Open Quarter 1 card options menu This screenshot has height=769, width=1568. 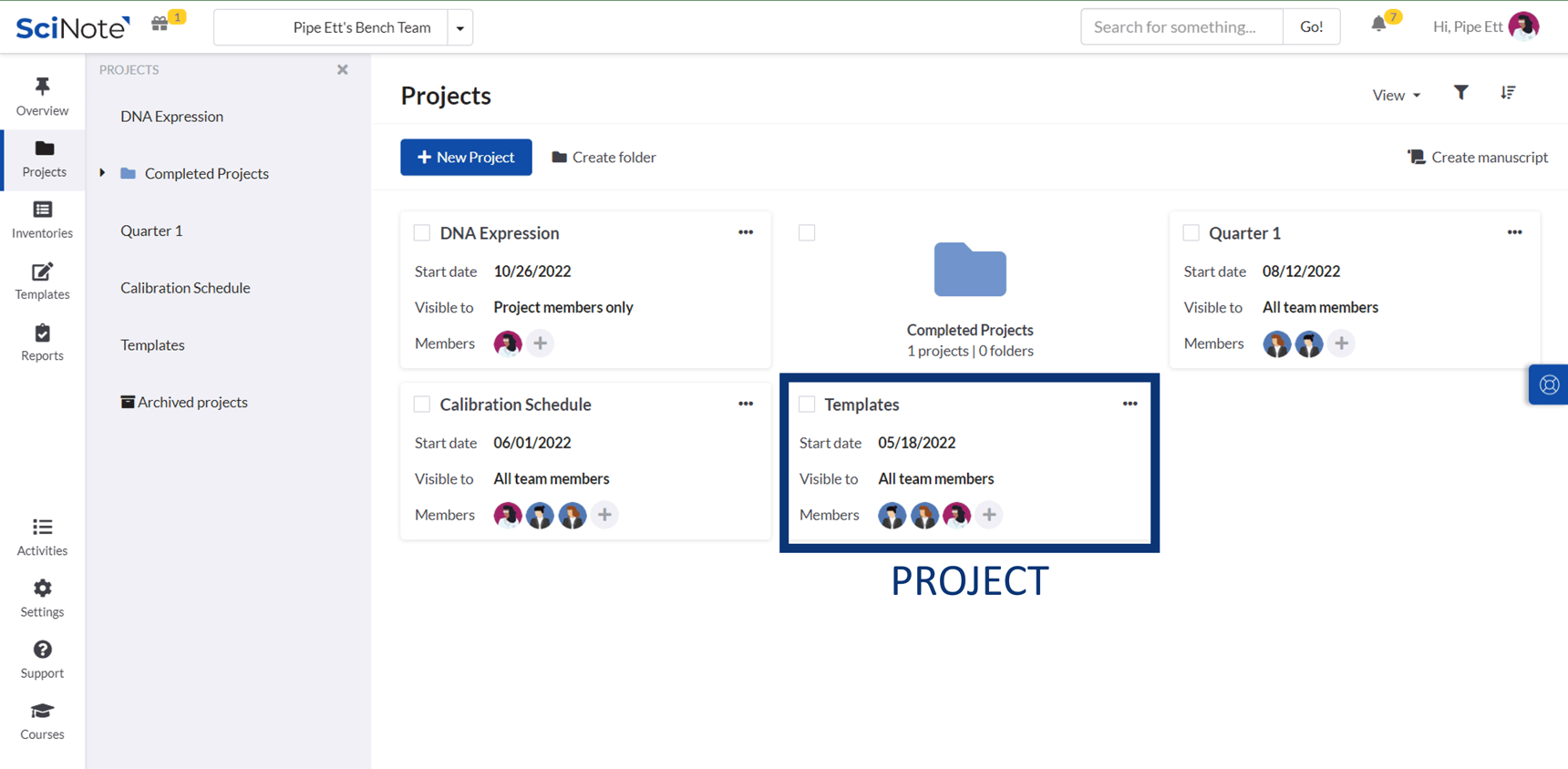[x=1514, y=232]
